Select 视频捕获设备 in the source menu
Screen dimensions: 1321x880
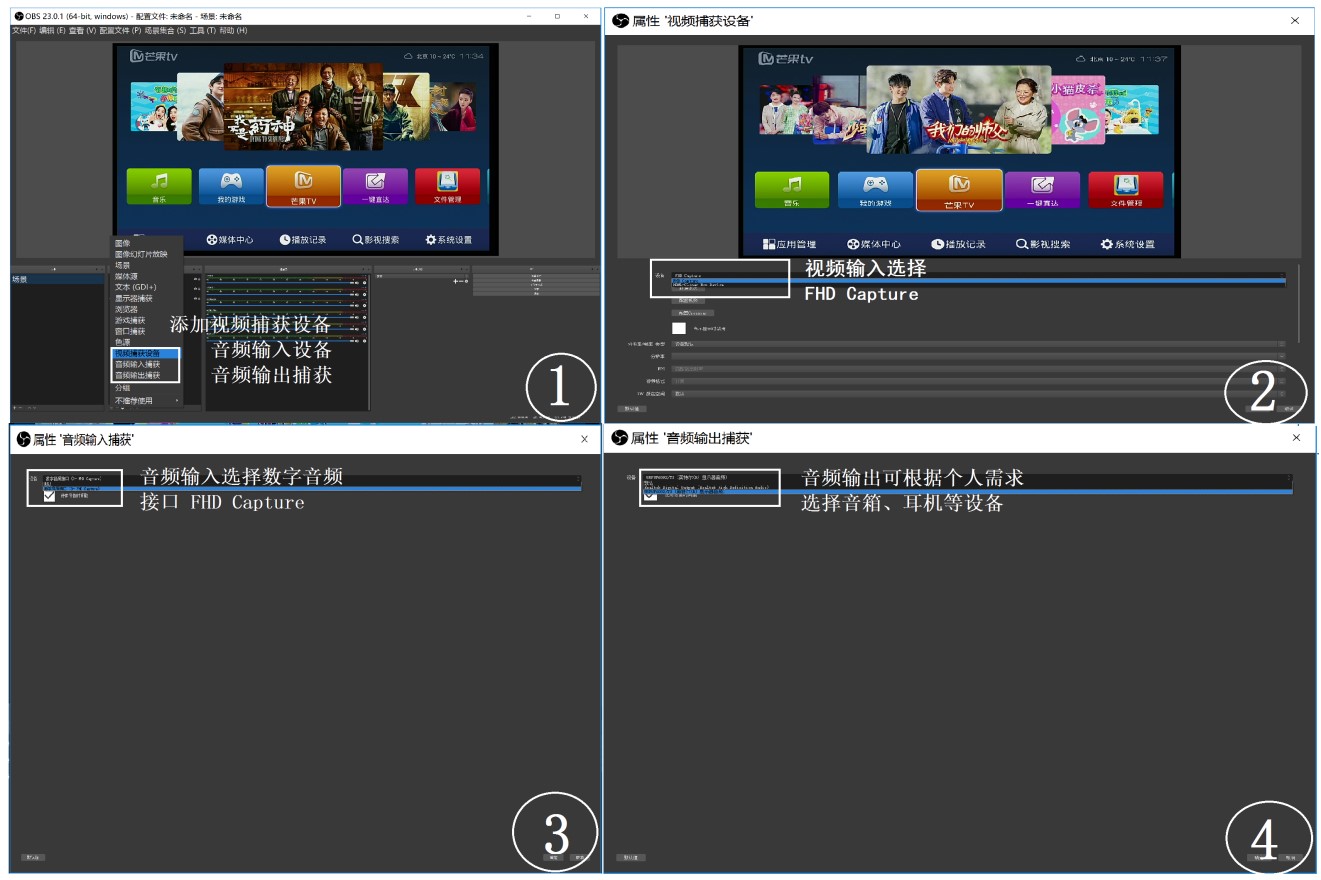[x=145, y=353]
